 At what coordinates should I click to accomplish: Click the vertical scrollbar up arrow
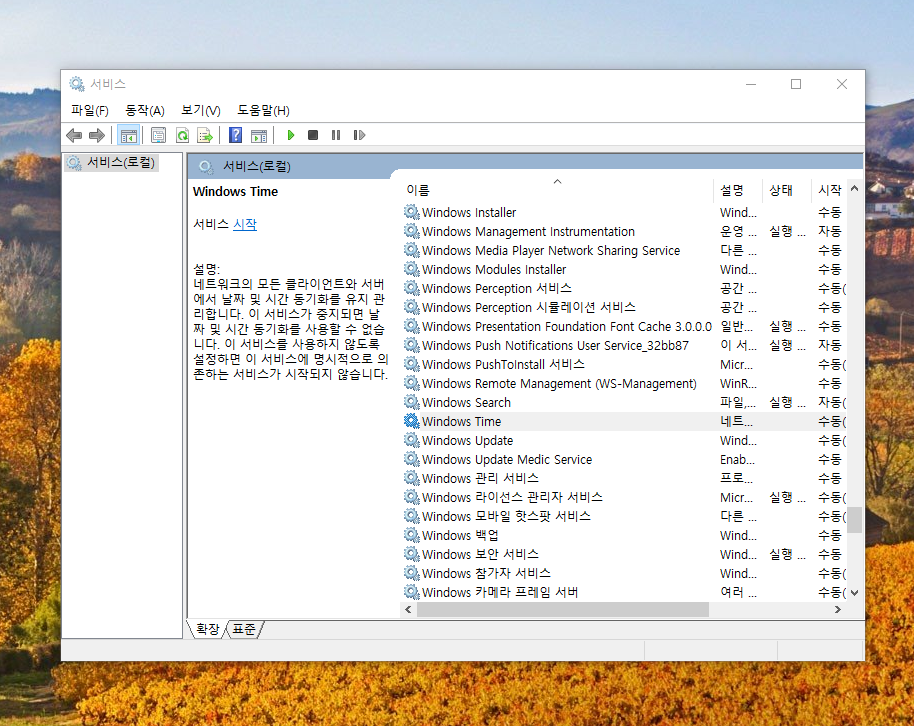[x=855, y=188]
